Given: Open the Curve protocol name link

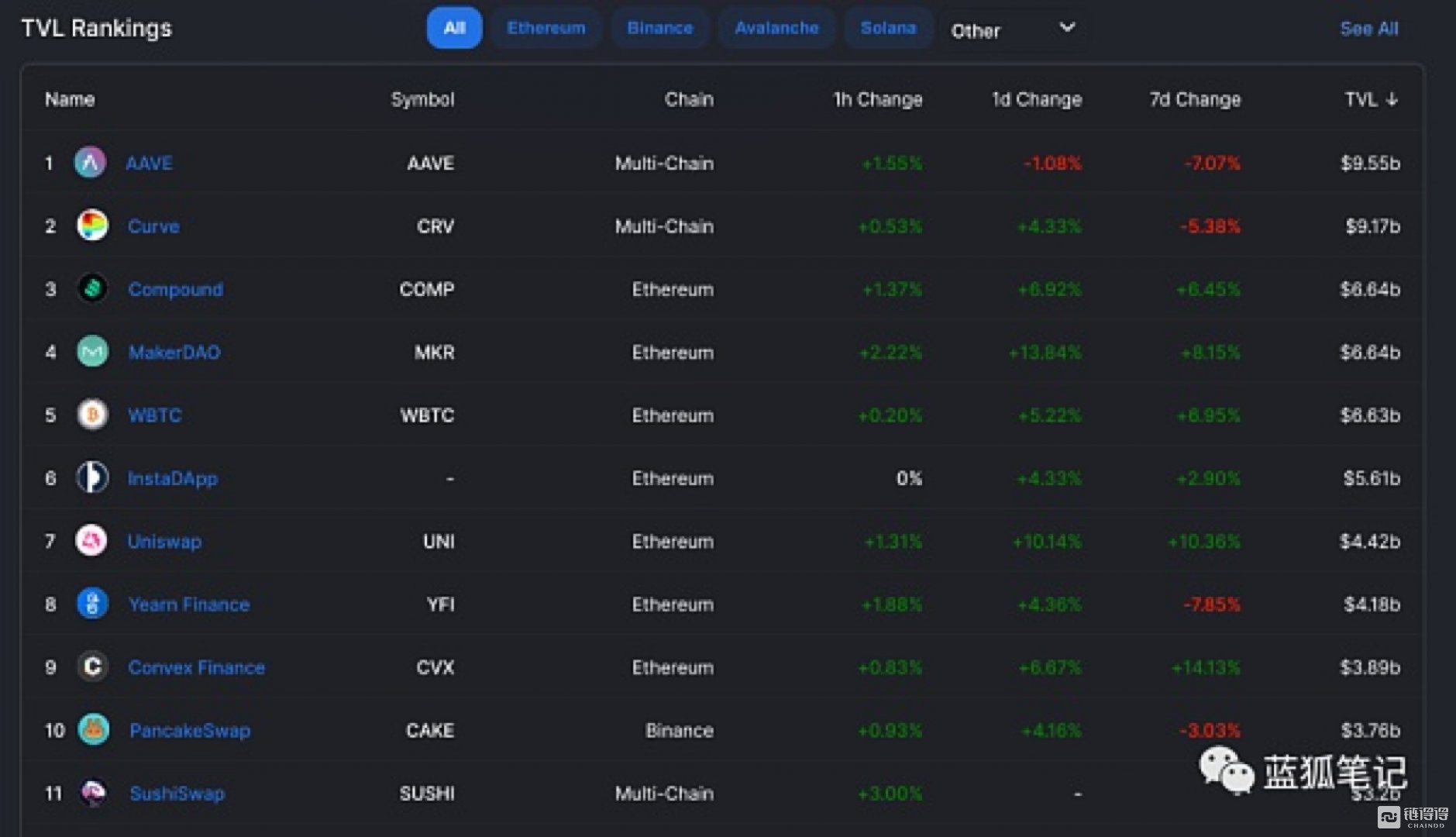Looking at the screenshot, I should pos(153,226).
